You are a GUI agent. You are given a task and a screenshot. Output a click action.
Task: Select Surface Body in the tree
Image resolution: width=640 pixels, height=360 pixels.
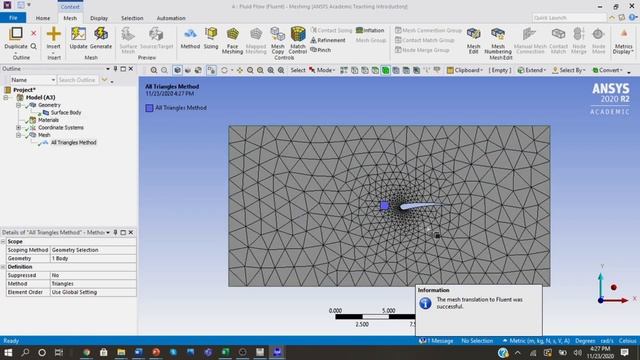coord(66,113)
